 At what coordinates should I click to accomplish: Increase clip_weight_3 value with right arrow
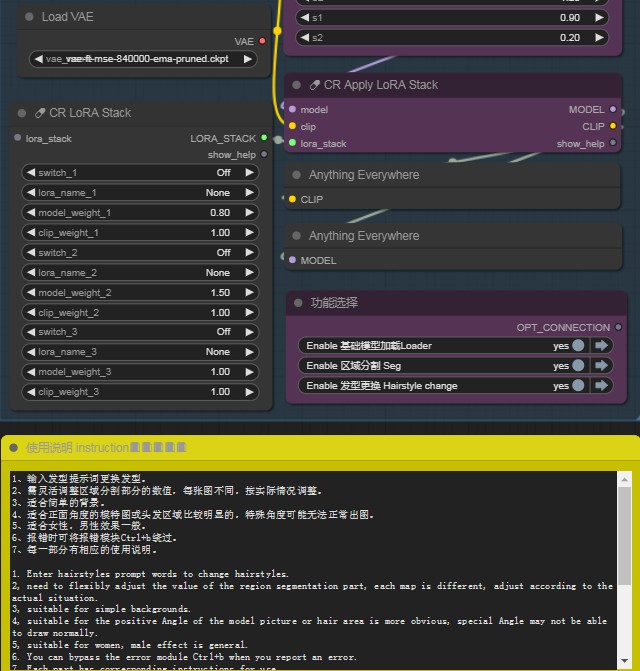coord(249,392)
